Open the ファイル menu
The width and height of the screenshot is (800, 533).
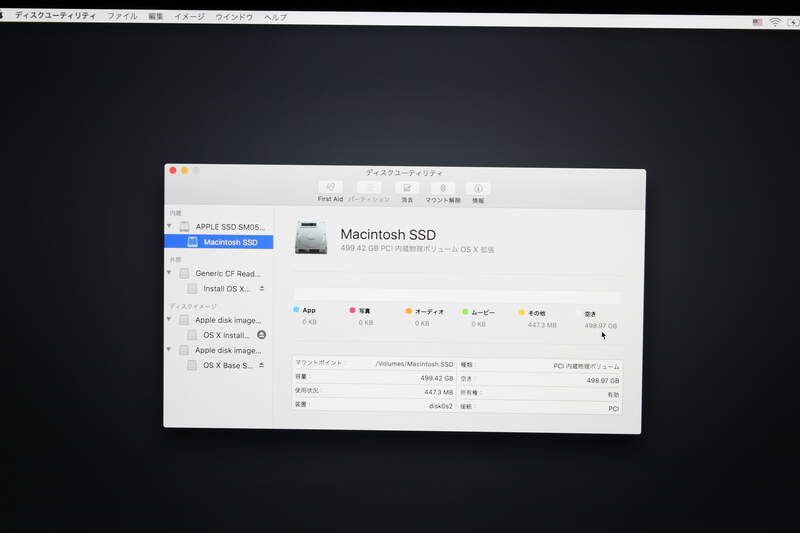pyautogui.click(x=122, y=17)
